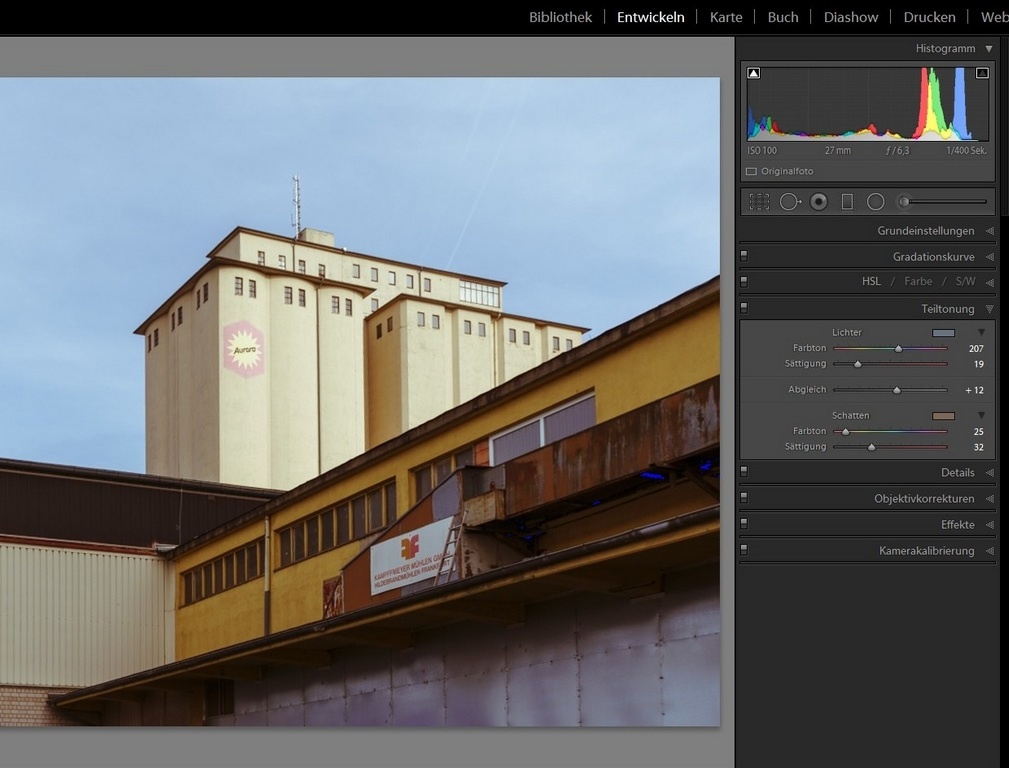This screenshot has height=768, width=1009.
Task: Click the adjustment brush slider knob
Action: [904, 202]
